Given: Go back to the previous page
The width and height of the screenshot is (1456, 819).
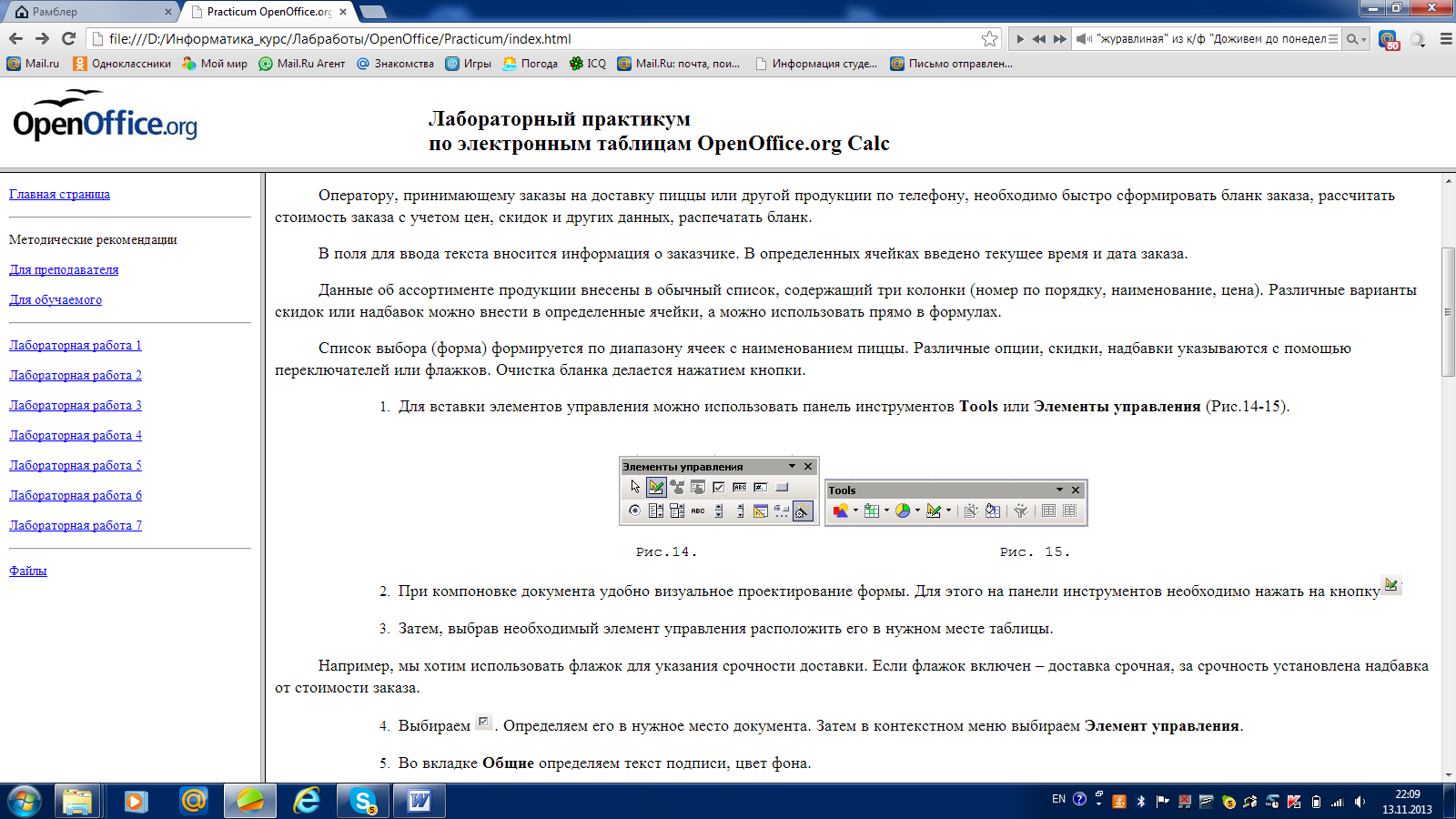Looking at the screenshot, I should 15,38.
